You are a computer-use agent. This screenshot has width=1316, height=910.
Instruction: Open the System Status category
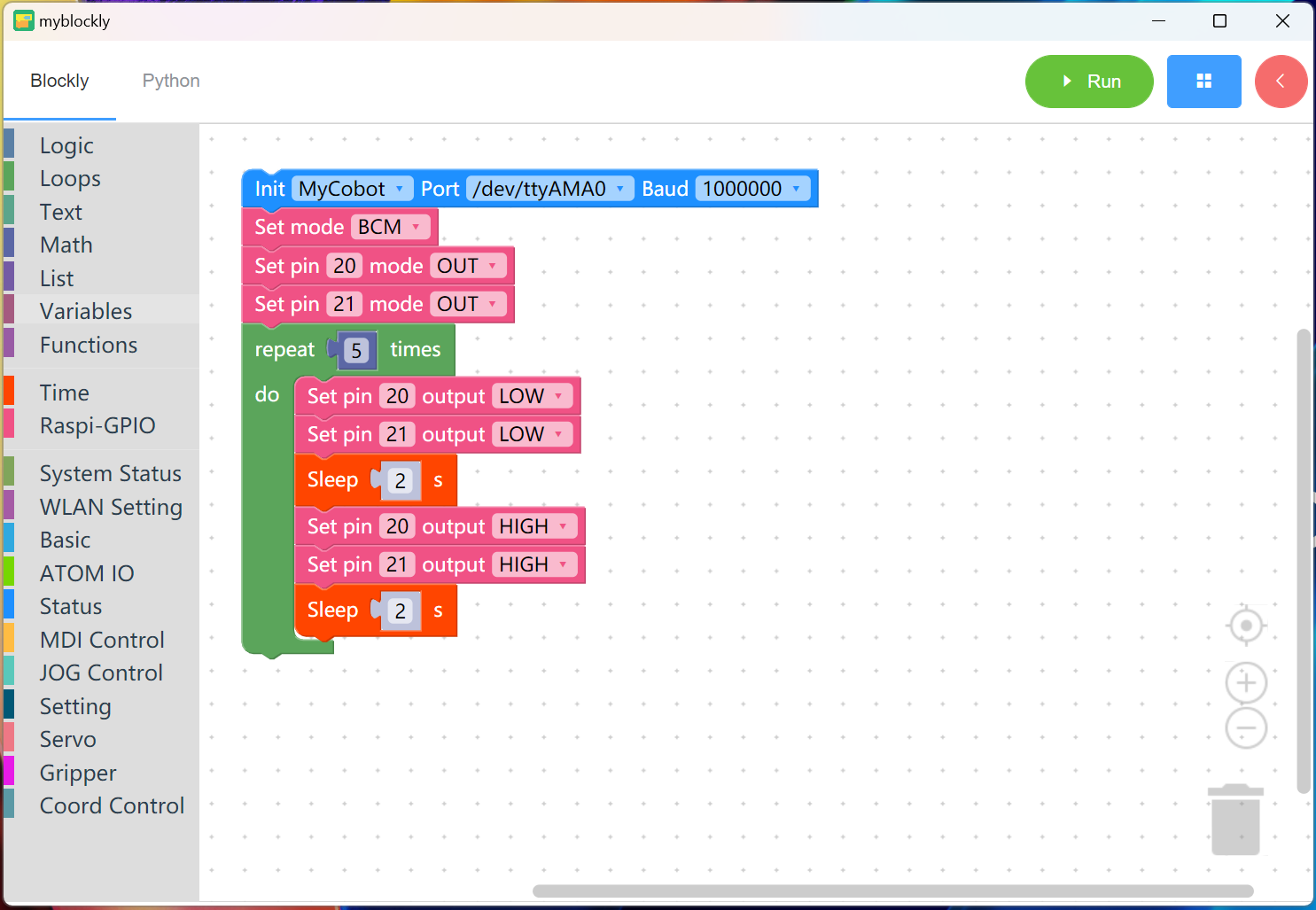tap(101, 473)
